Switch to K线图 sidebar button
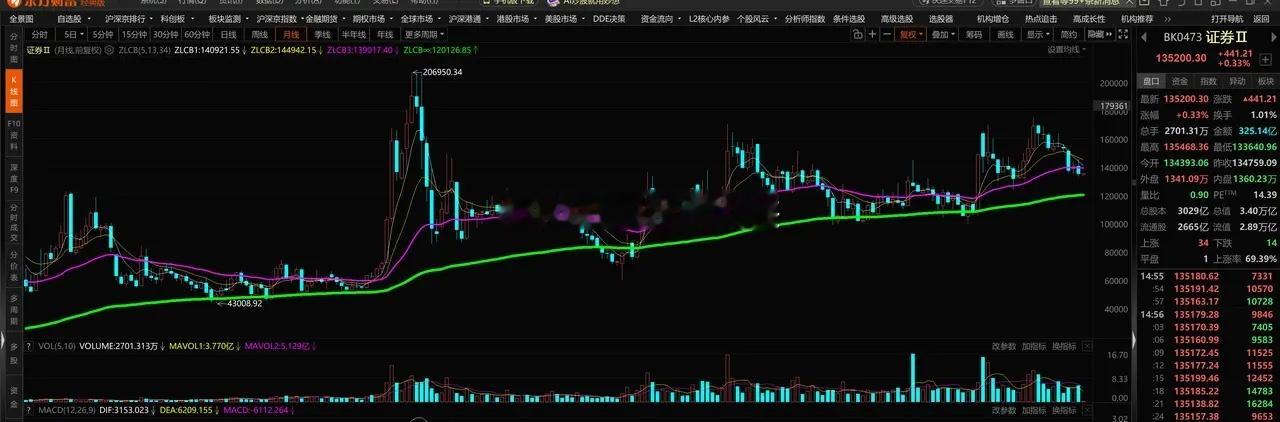Screen dimensions: 1280x422 pos(14,91)
